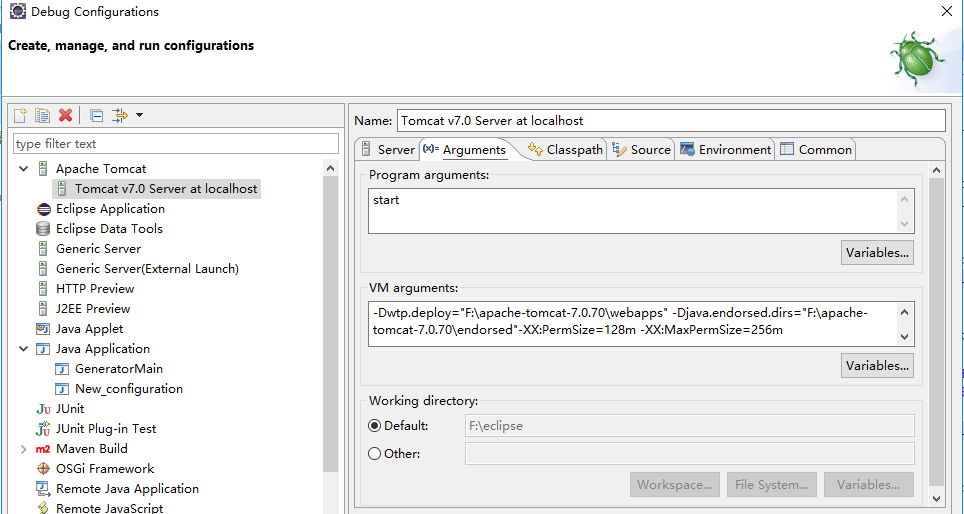Click the Collapse All icon
The width and height of the screenshot is (964, 514).
(x=97, y=115)
